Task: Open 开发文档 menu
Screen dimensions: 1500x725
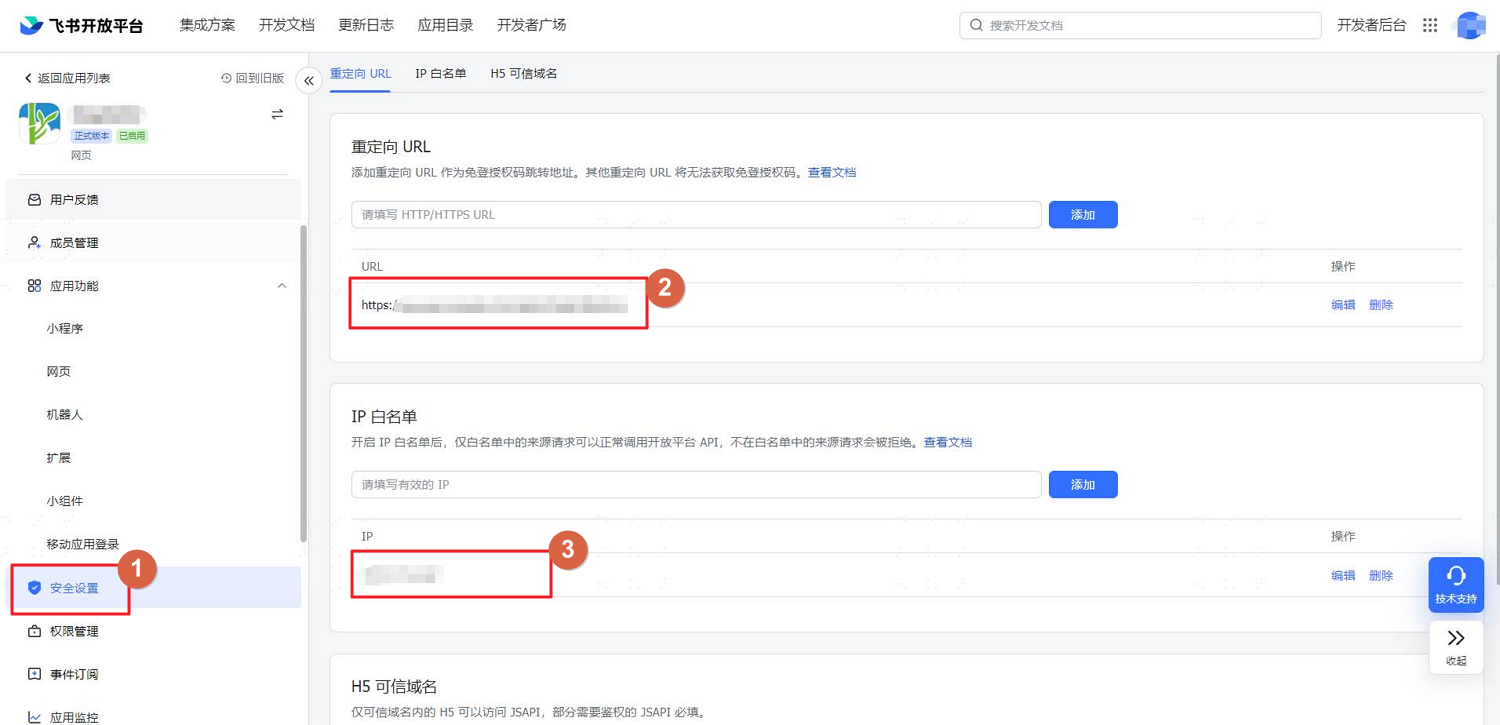Action: tap(286, 26)
